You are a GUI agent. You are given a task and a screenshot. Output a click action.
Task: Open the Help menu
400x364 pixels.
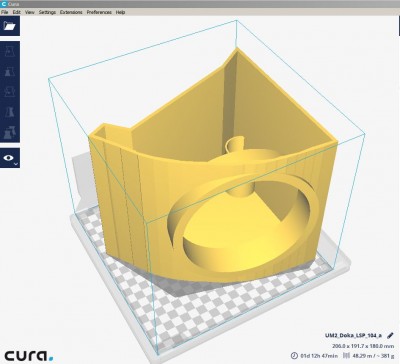pos(120,12)
